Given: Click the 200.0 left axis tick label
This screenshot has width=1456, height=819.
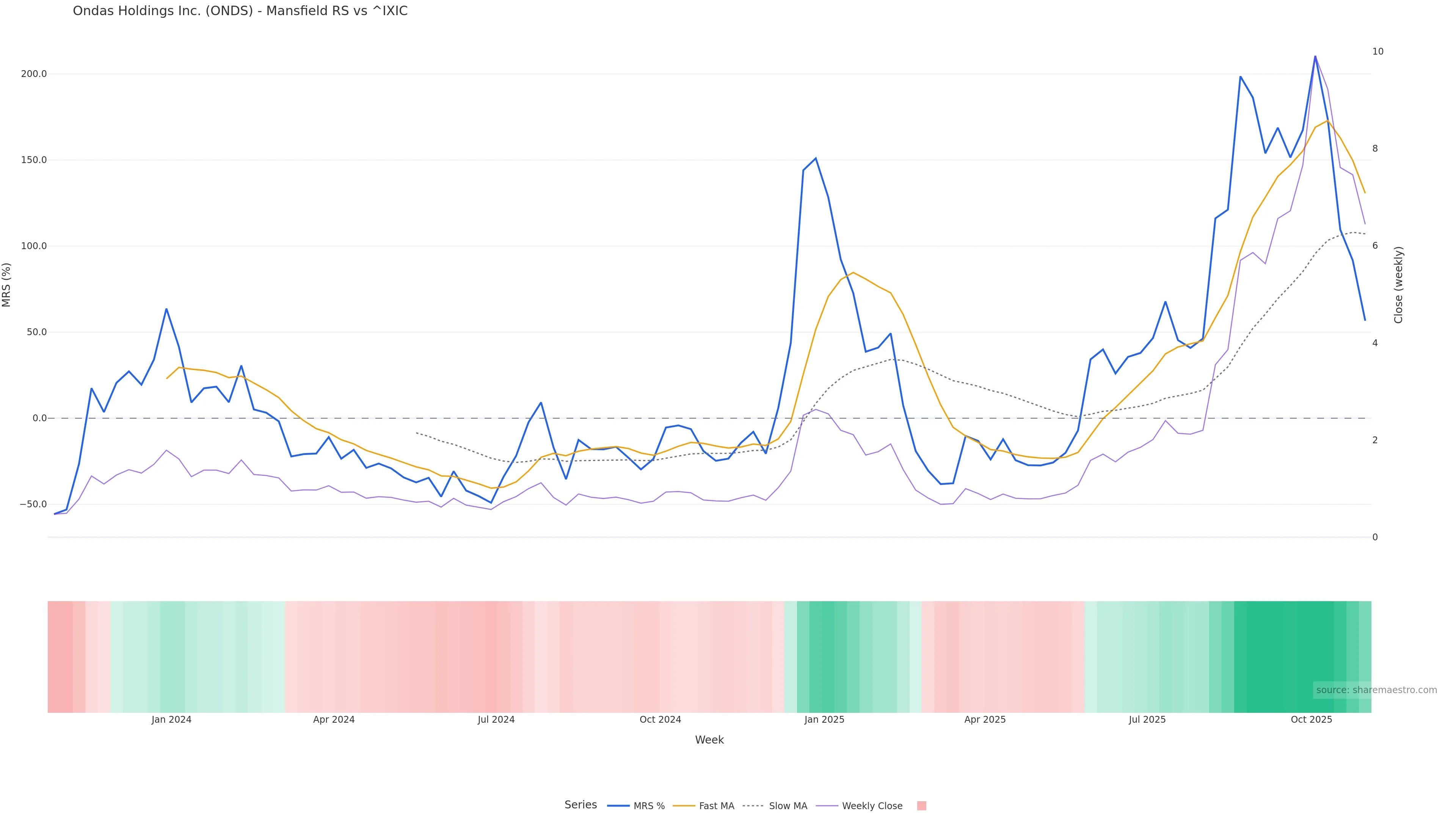Looking at the screenshot, I should [33, 74].
